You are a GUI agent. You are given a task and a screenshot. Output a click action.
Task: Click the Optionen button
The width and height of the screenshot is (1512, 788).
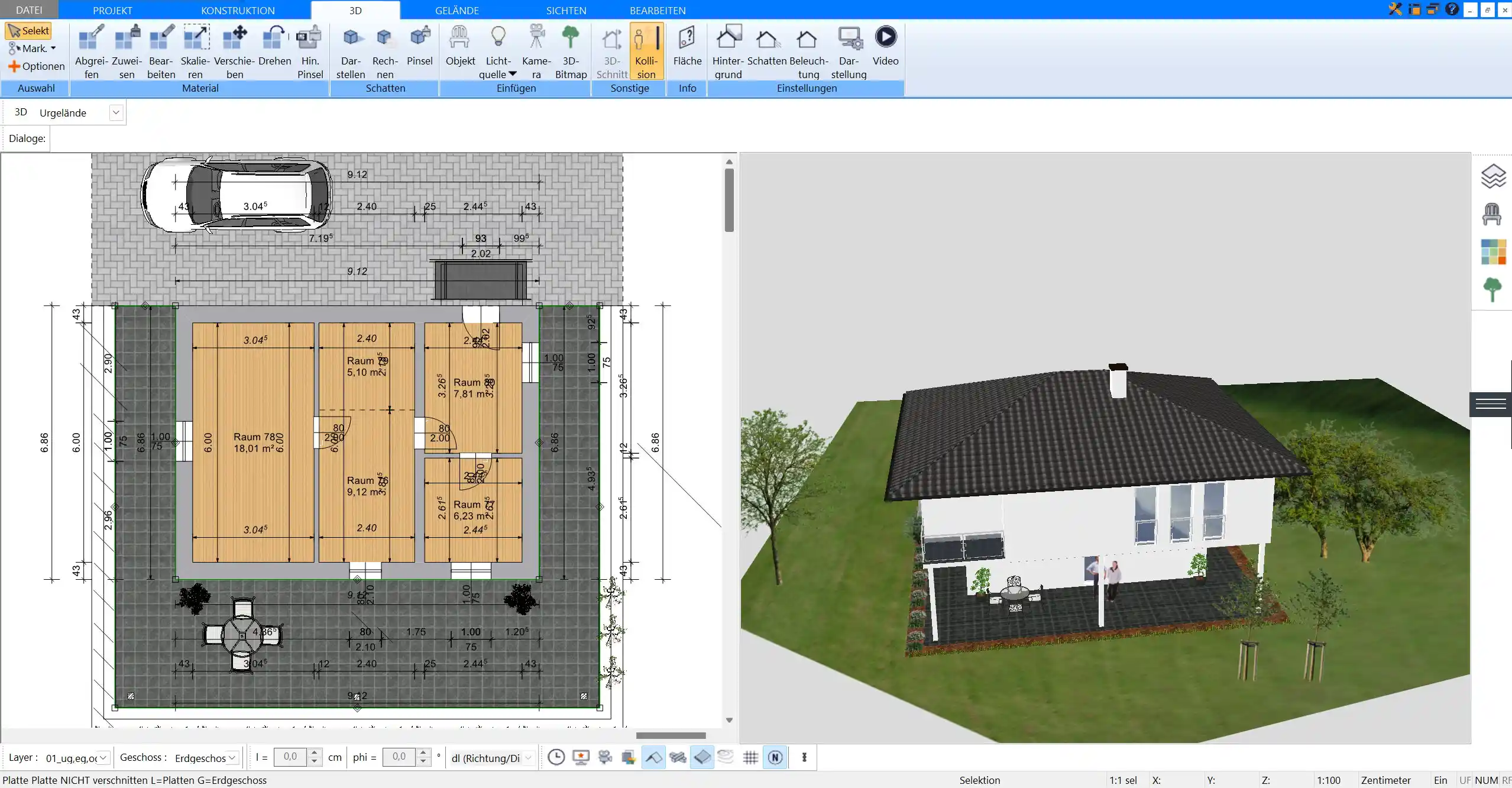pos(36,66)
